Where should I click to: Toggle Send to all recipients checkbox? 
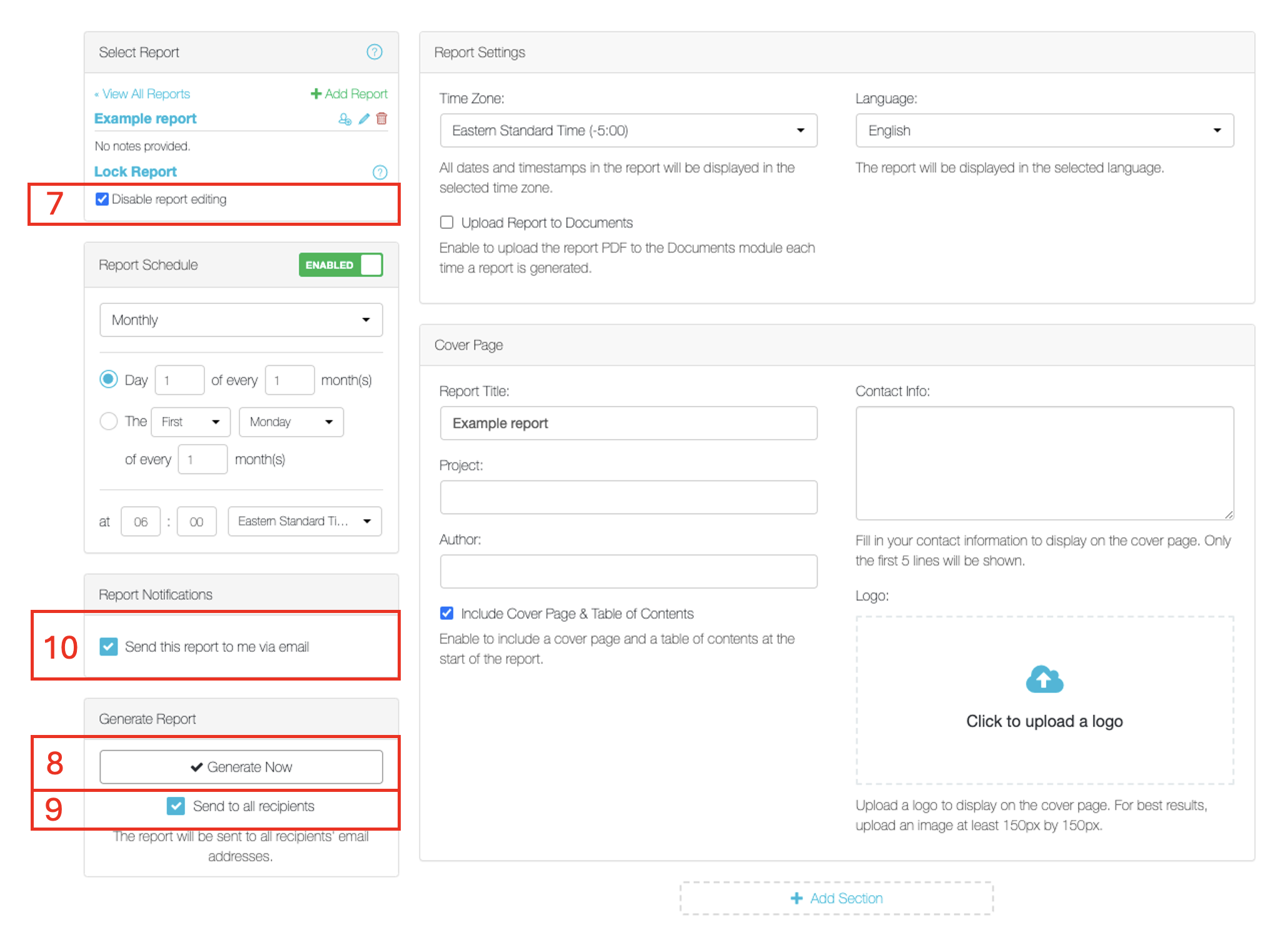176,806
